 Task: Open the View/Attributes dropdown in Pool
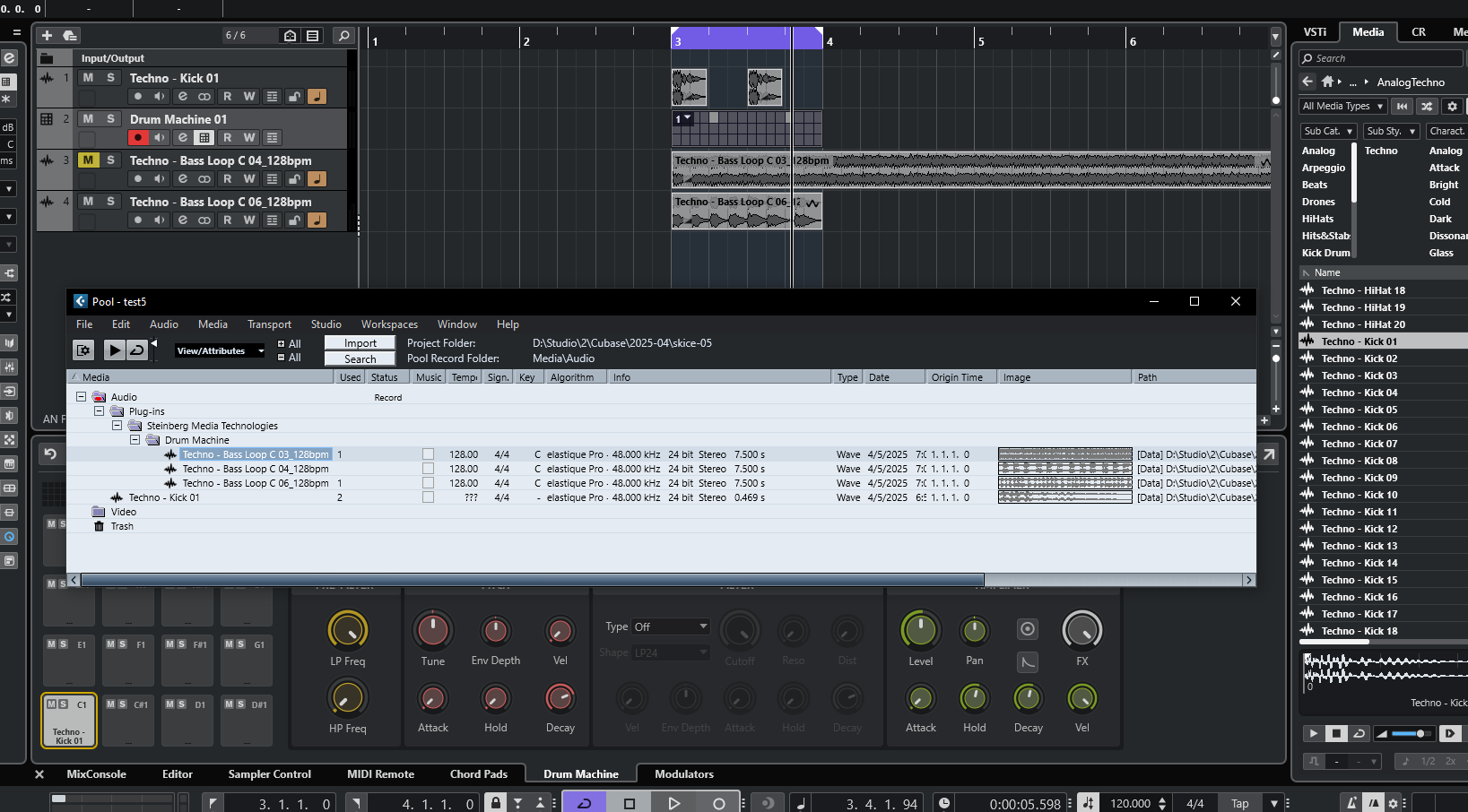coord(220,351)
